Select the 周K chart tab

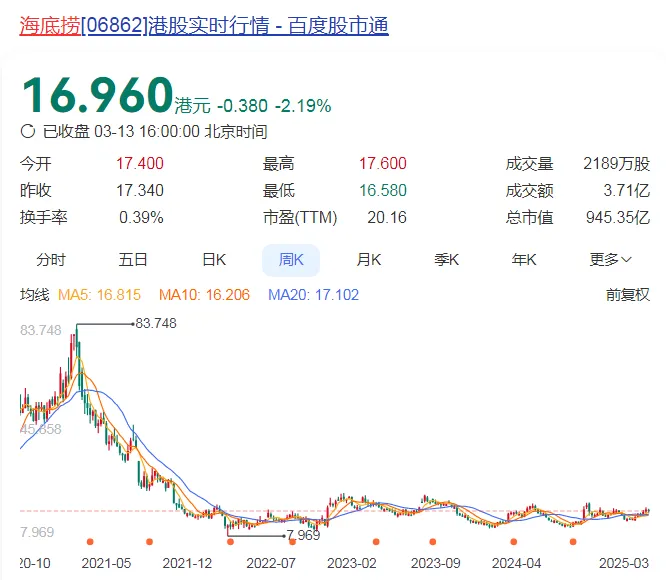click(x=291, y=260)
